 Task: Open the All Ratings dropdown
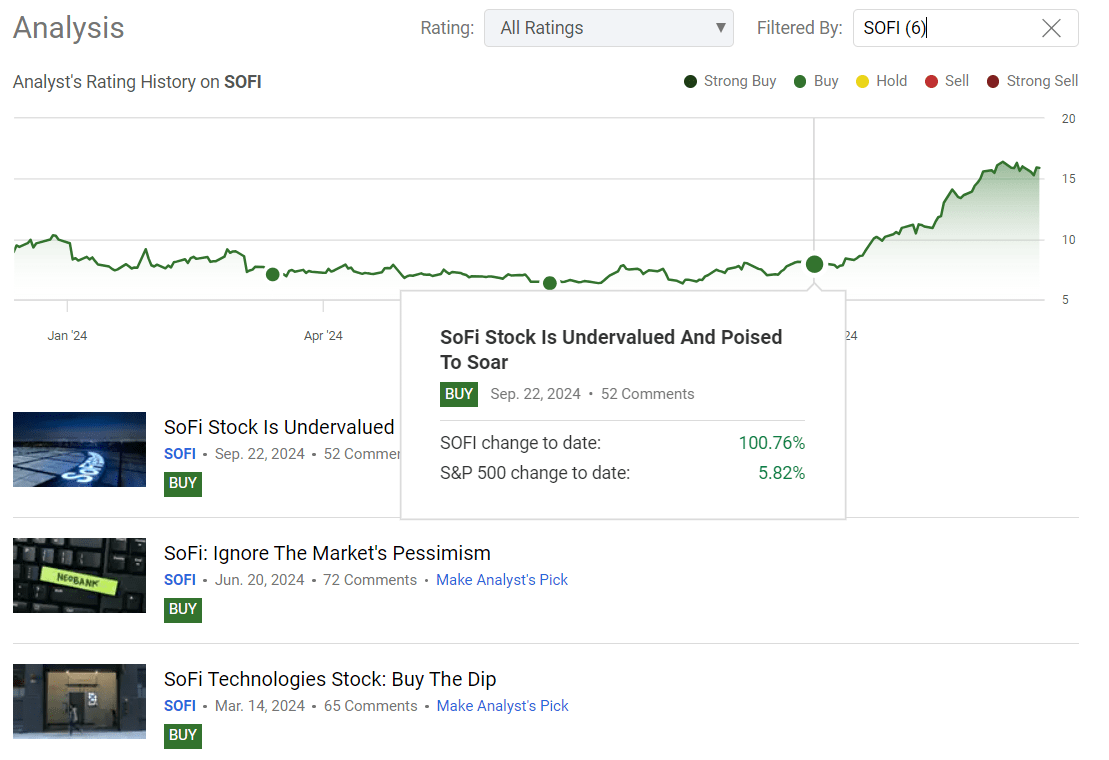pyautogui.click(x=608, y=28)
